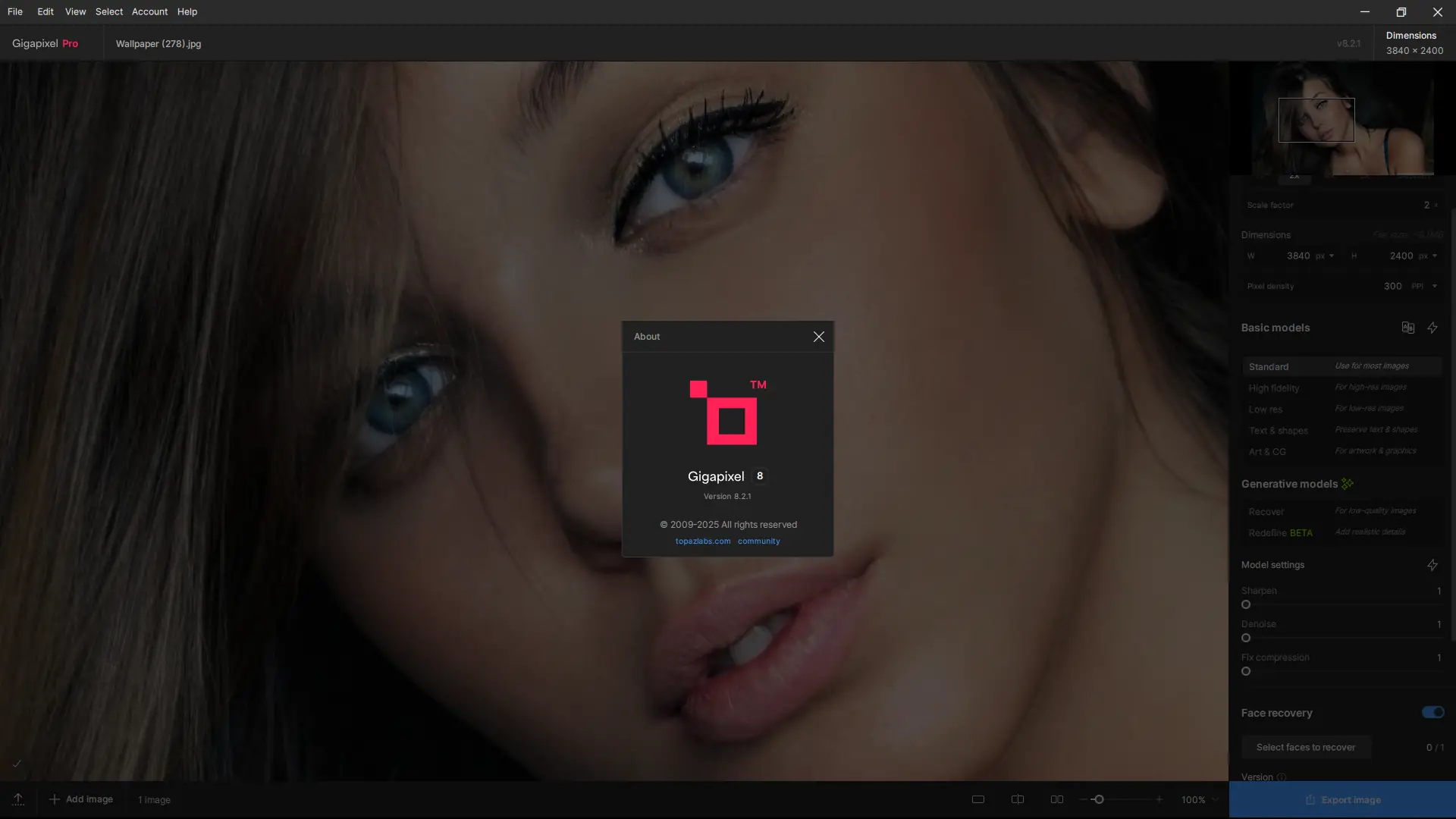Click the lightning icon next to Model settings
Image resolution: width=1456 pixels, height=819 pixels.
click(1432, 565)
